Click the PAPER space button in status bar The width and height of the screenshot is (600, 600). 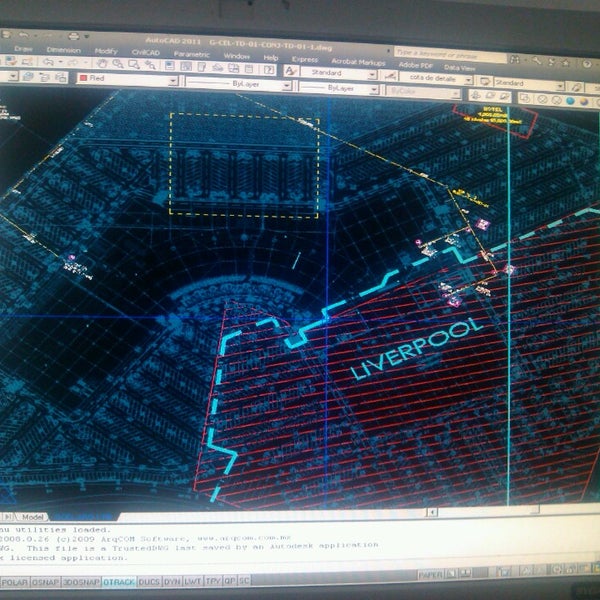431,575
